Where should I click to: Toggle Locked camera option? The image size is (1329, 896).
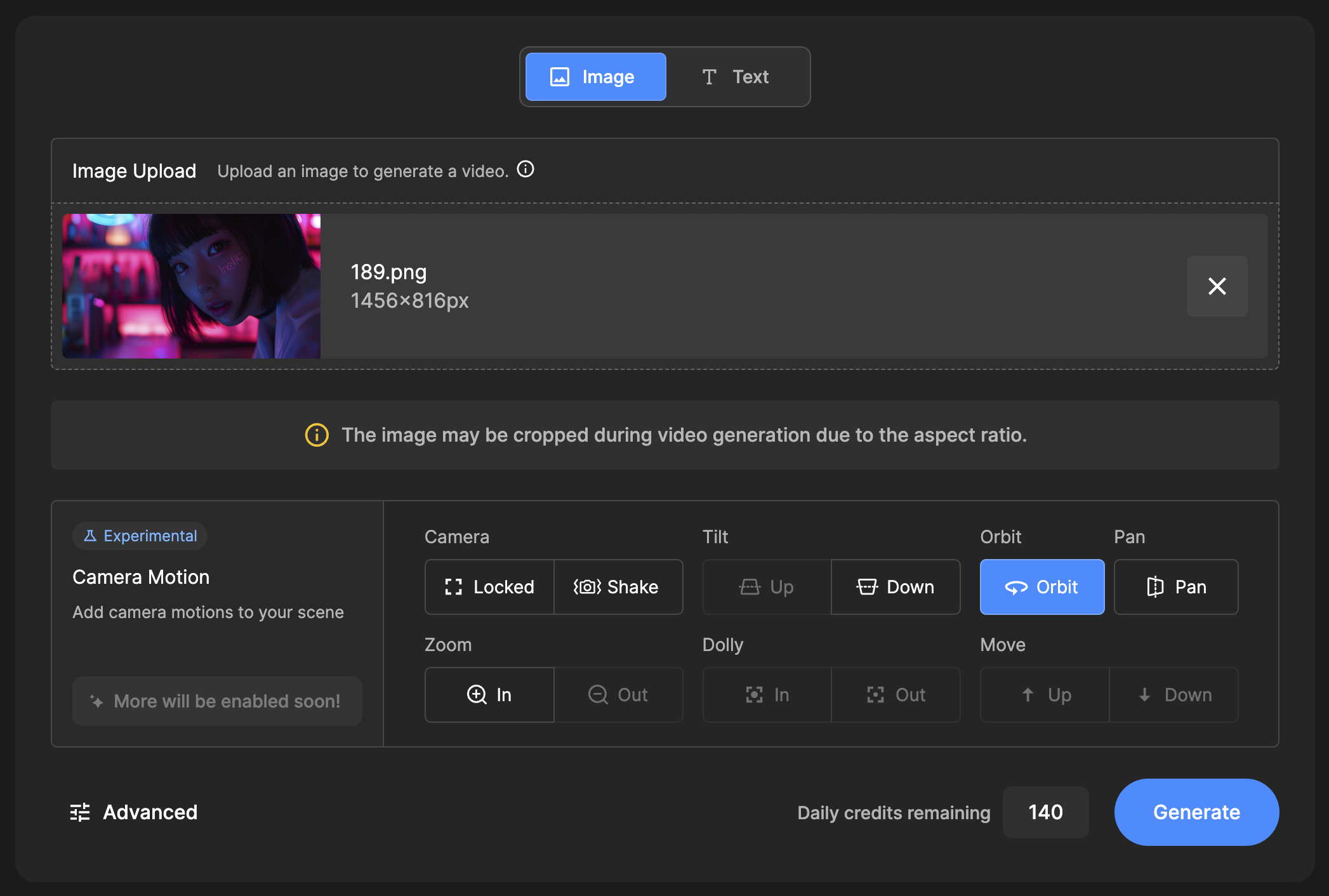click(489, 587)
